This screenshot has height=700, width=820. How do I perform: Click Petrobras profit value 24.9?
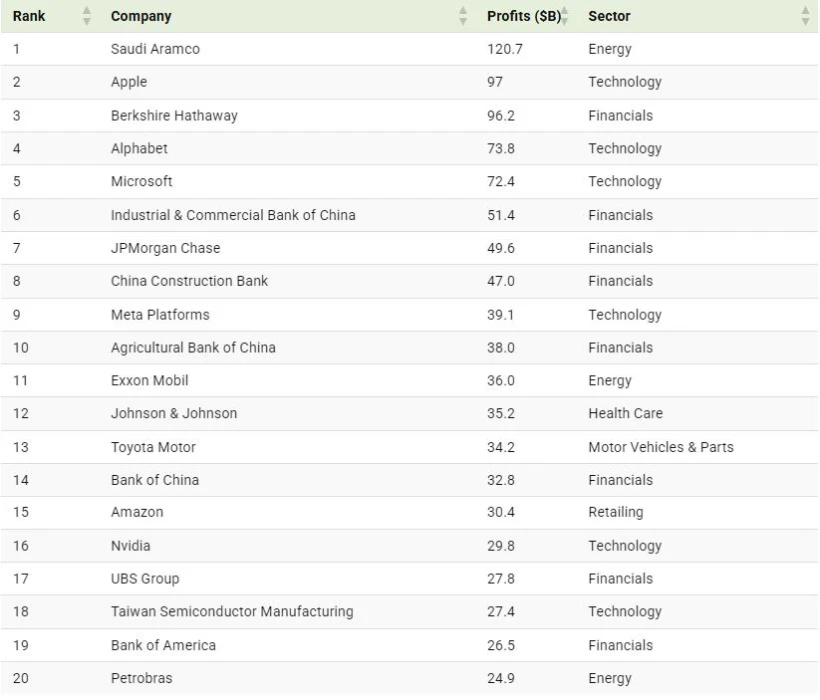pyautogui.click(x=501, y=678)
